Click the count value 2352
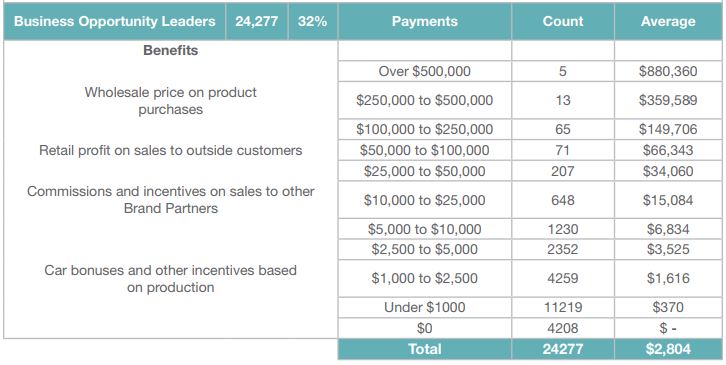Screen dimensions: 726x365 pyautogui.click(x=563, y=249)
